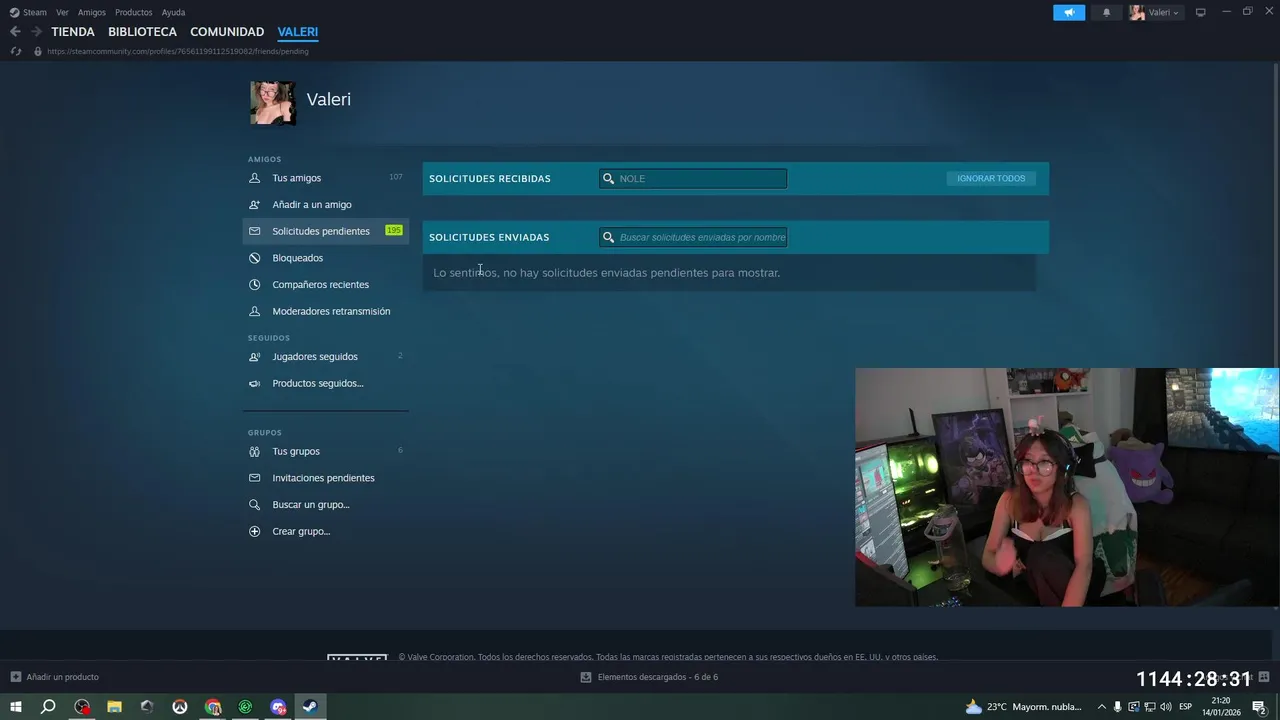
Task: Open the Amigos menu
Action: (92, 12)
